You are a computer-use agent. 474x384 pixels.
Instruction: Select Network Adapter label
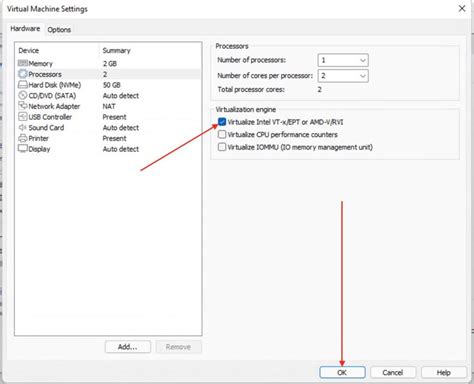54,106
